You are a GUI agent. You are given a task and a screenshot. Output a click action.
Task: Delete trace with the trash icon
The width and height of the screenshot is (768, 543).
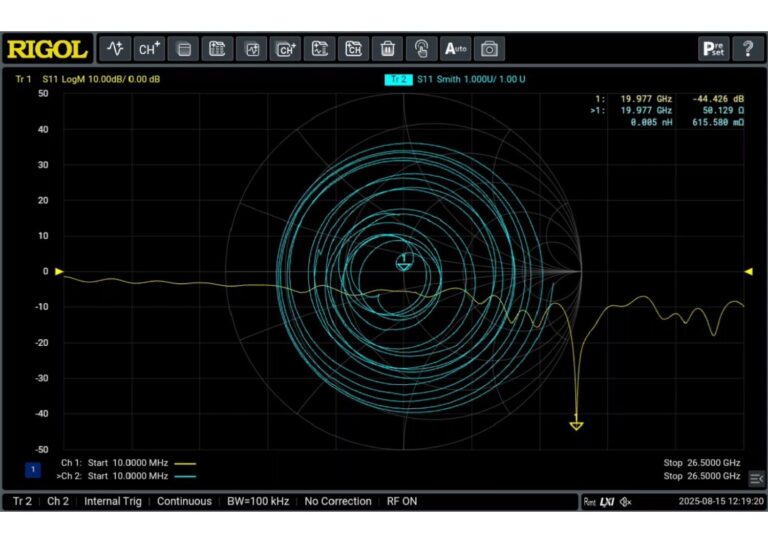click(x=387, y=49)
